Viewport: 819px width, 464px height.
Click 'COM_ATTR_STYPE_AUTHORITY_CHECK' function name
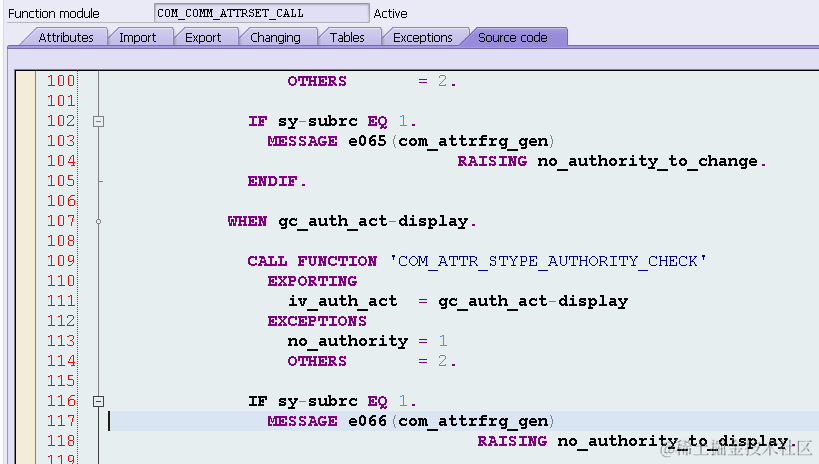click(548, 261)
